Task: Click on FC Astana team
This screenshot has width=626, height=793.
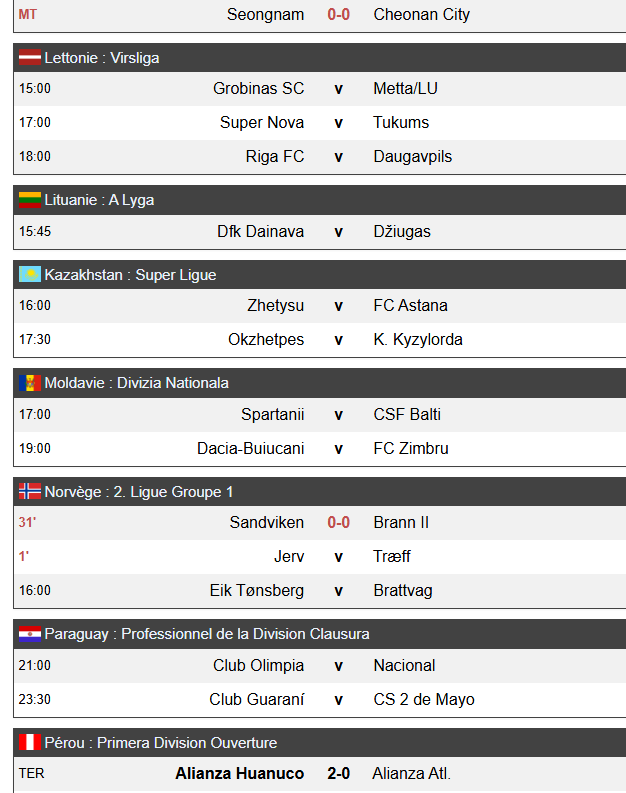Action: click(410, 305)
